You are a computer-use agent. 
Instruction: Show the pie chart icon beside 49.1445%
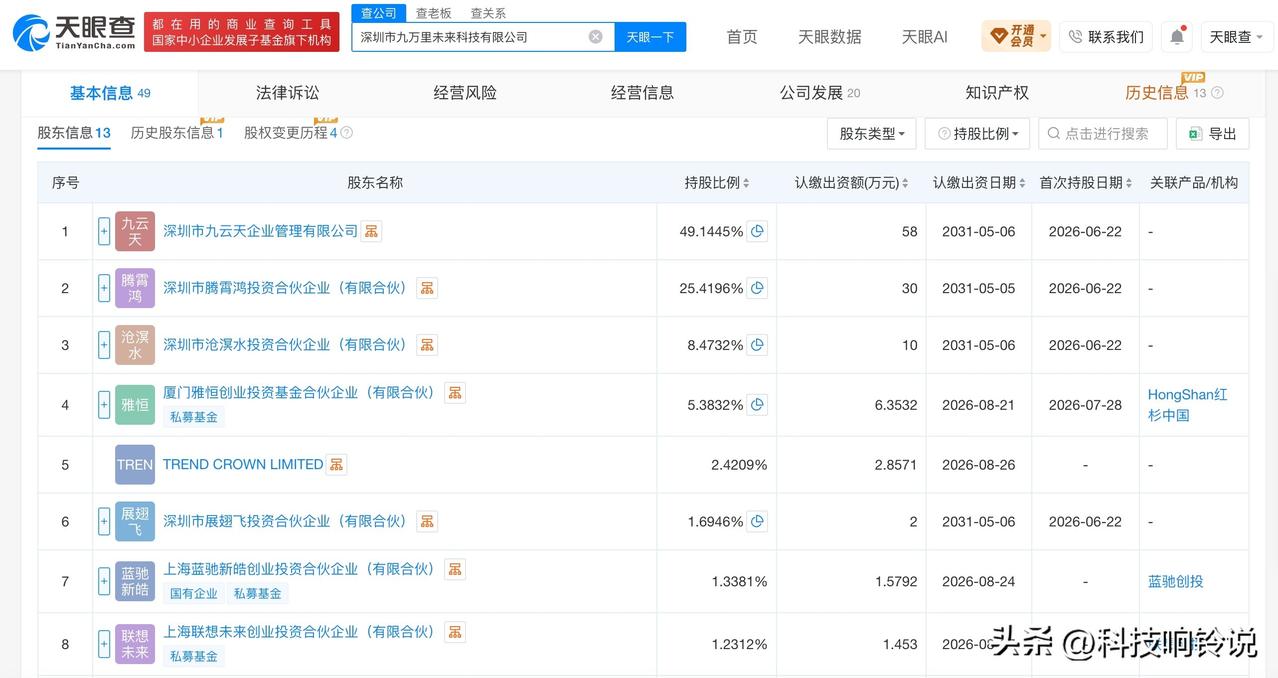click(x=758, y=231)
